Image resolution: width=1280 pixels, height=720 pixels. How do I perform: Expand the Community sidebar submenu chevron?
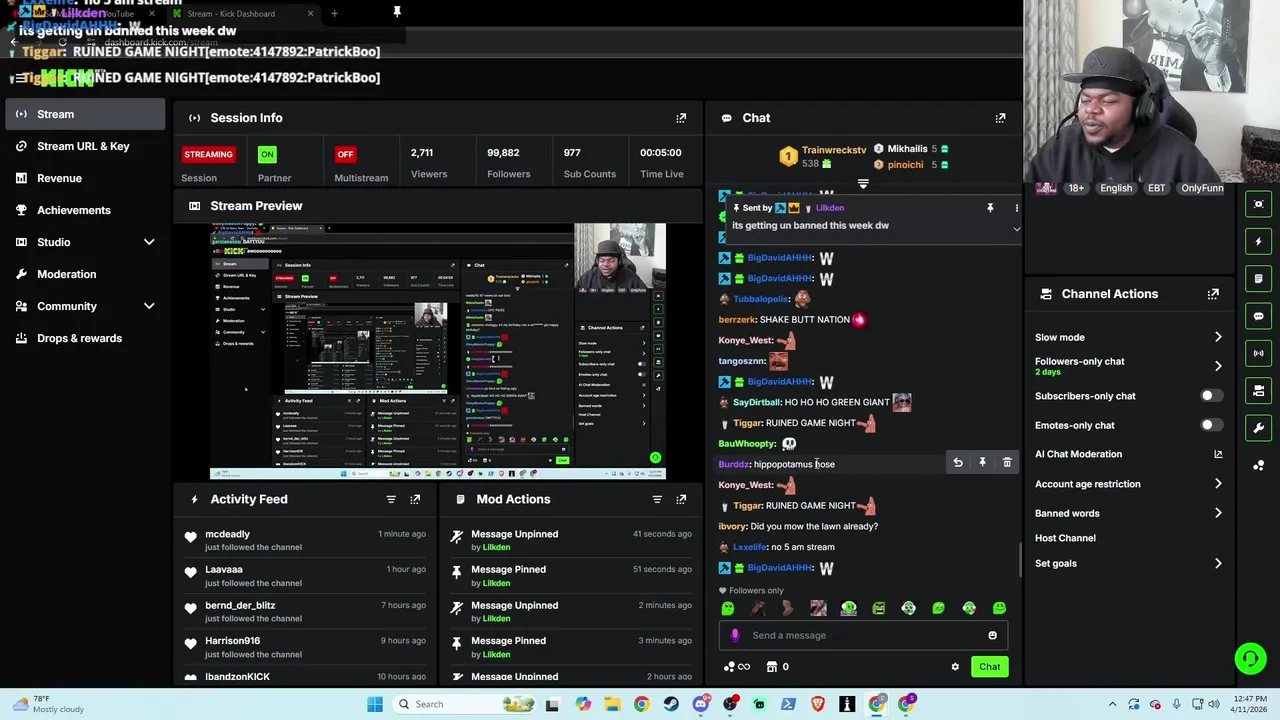(x=149, y=306)
